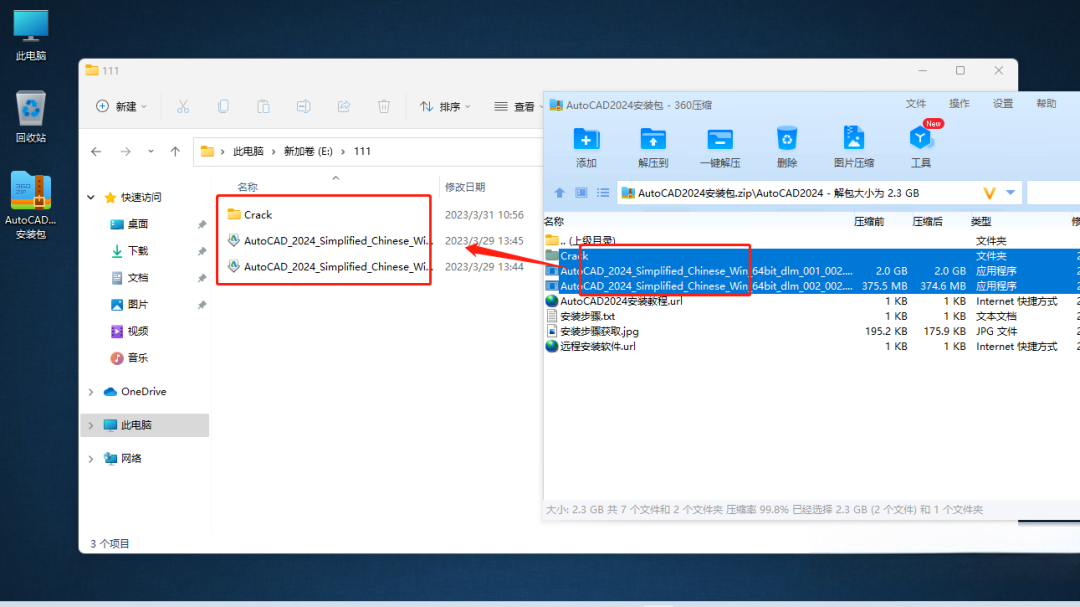
Task: Select Crack folder in Explorer 111 window
Action: click(x=258, y=215)
